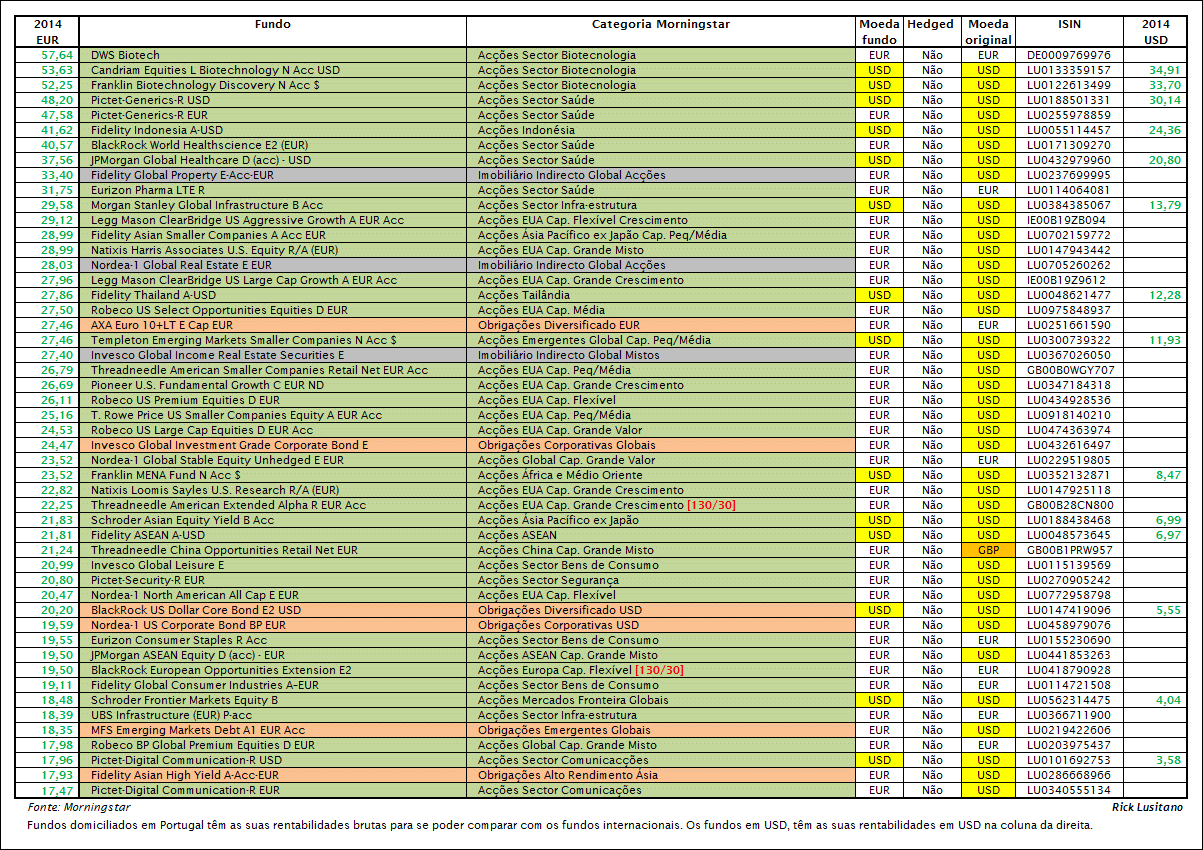Image resolution: width=1203 pixels, height=850 pixels.
Task: Select 'Invesco Global Investment Grade Corporate Bond E'
Action: point(229,445)
